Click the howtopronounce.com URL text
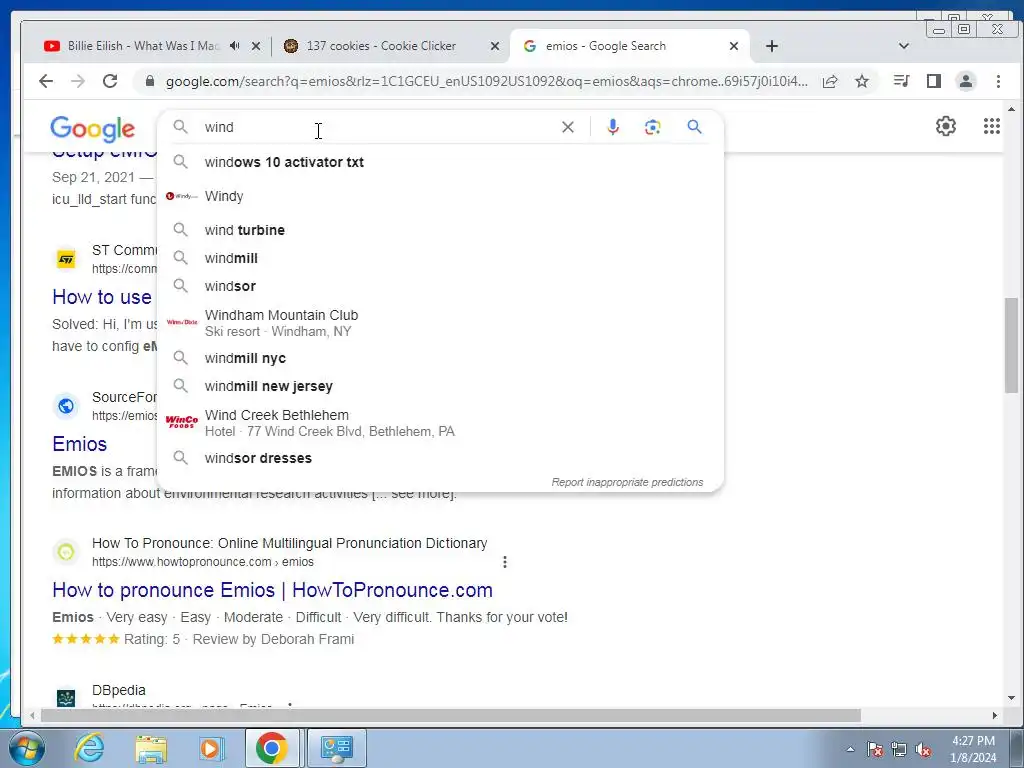The image size is (1024, 768). click(202, 562)
